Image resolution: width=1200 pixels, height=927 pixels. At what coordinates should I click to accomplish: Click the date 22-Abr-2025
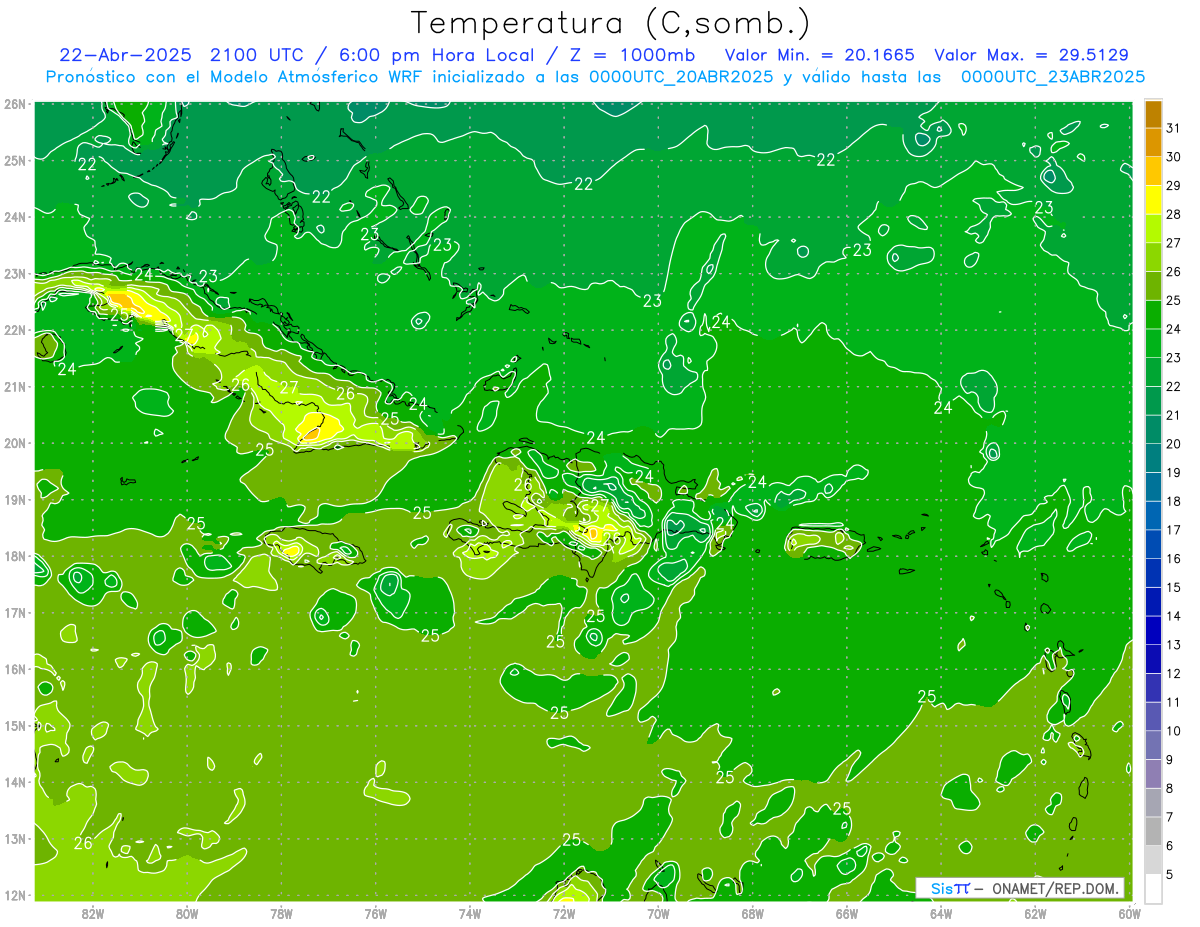127,55
